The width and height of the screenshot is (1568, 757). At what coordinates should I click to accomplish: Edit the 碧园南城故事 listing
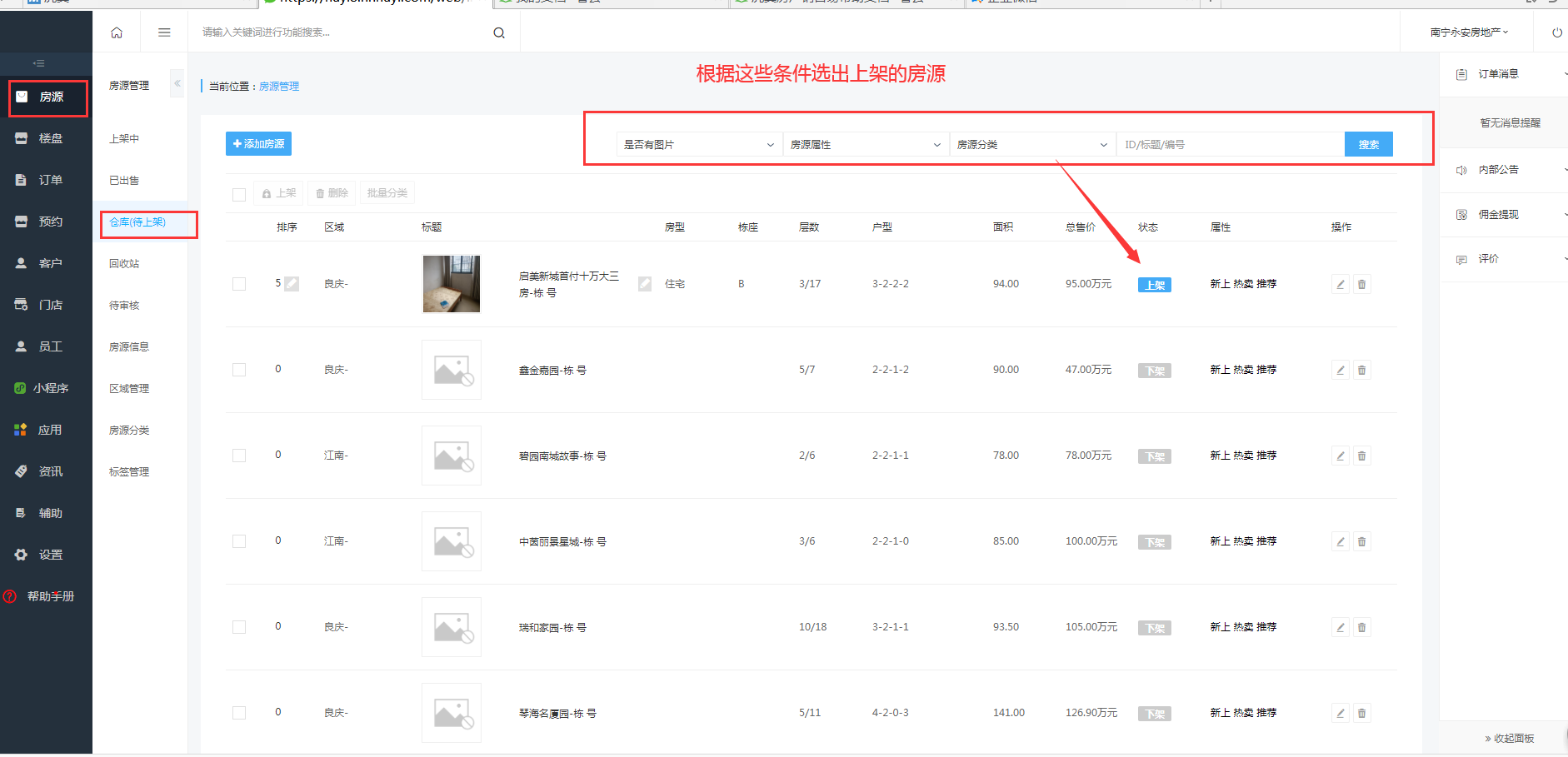(x=1341, y=456)
